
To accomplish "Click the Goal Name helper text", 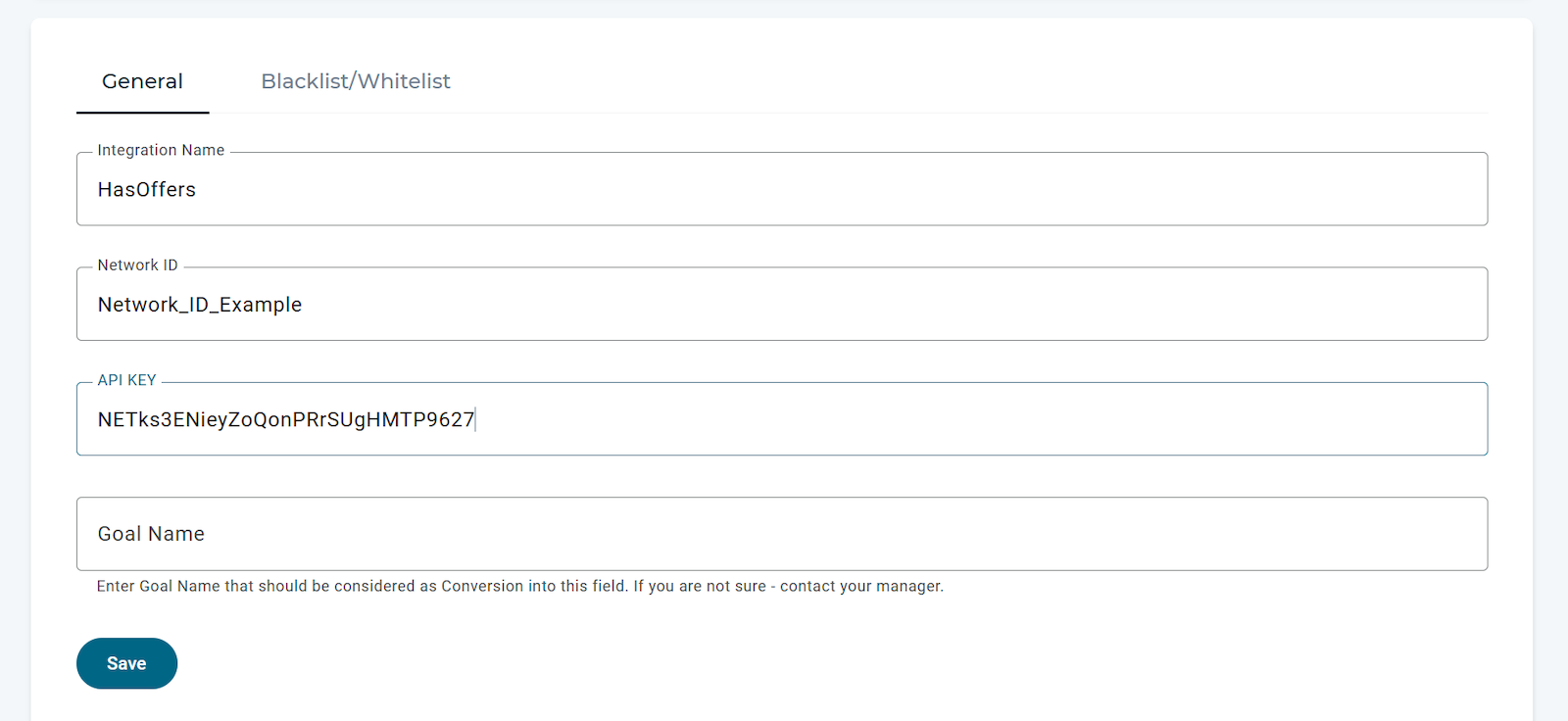I will 520,586.
